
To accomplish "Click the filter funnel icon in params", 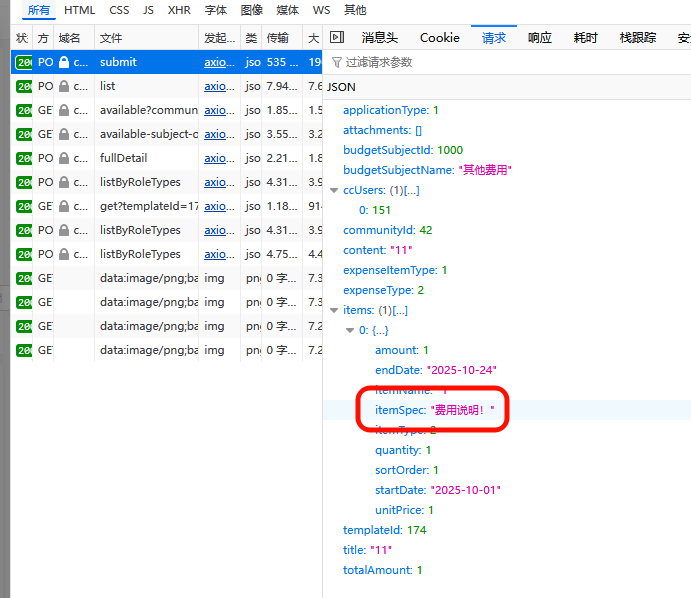I will pyautogui.click(x=336, y=62).
